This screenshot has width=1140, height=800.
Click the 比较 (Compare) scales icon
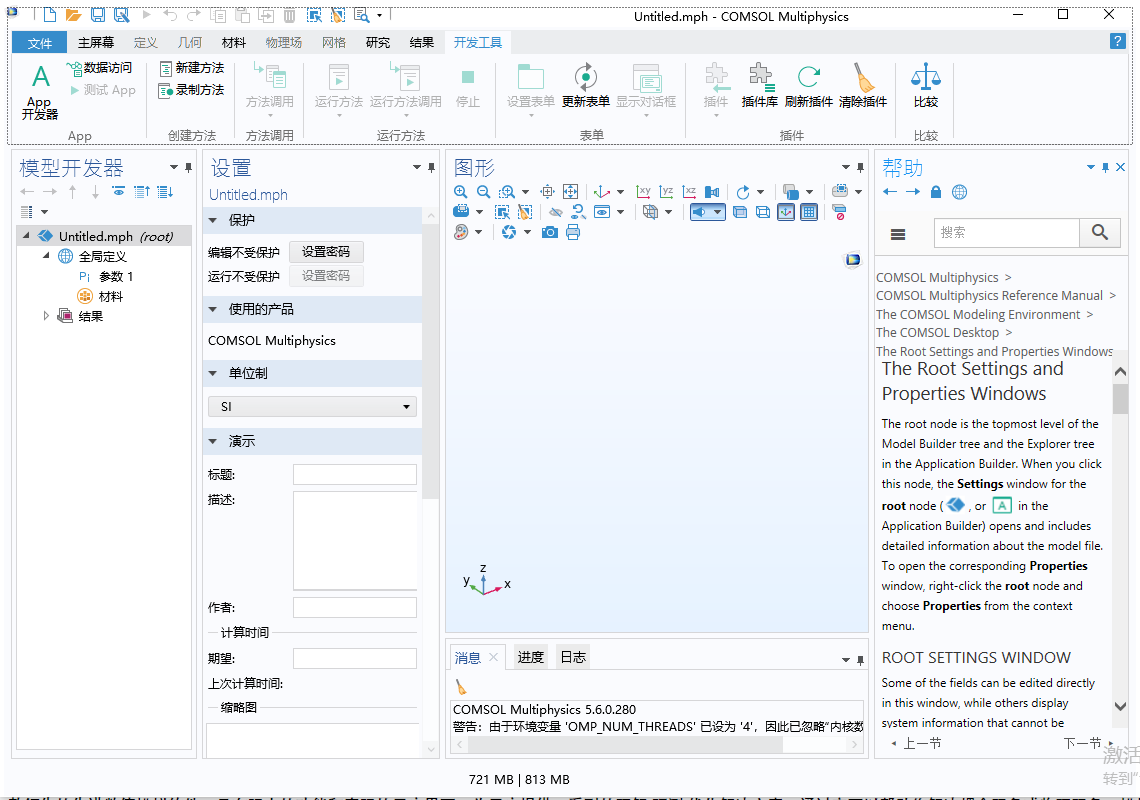click(926, 86)
